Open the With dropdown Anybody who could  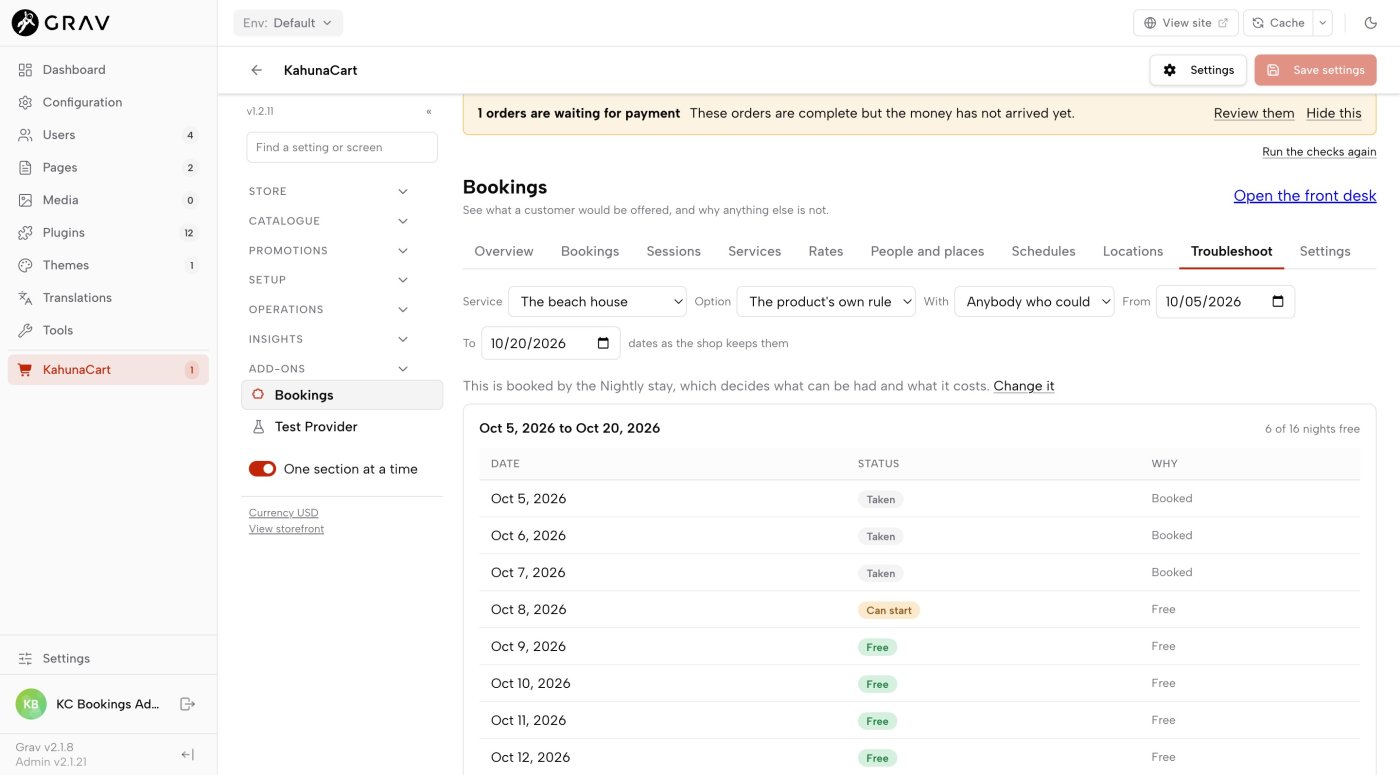pos(1034,301)
